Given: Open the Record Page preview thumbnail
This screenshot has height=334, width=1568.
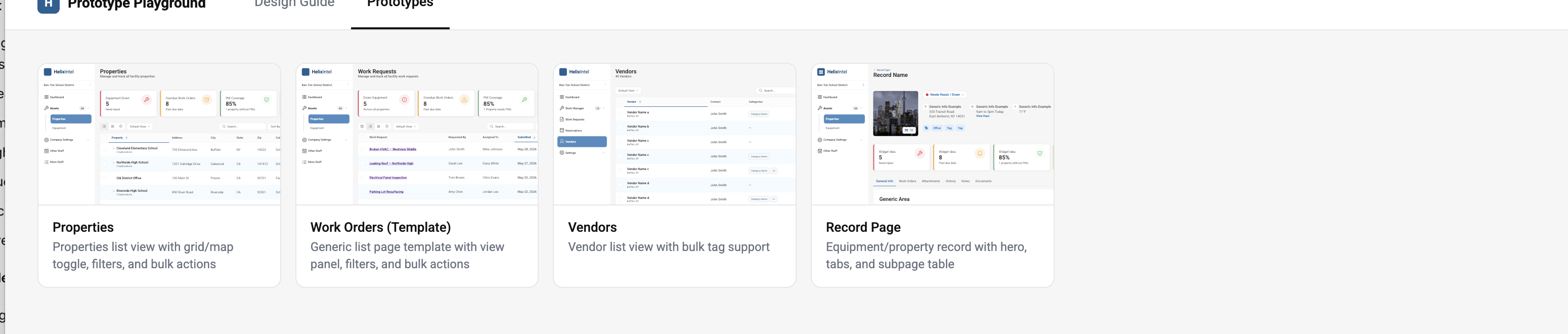Looking at the screenshot, I should tap(933, 134).
